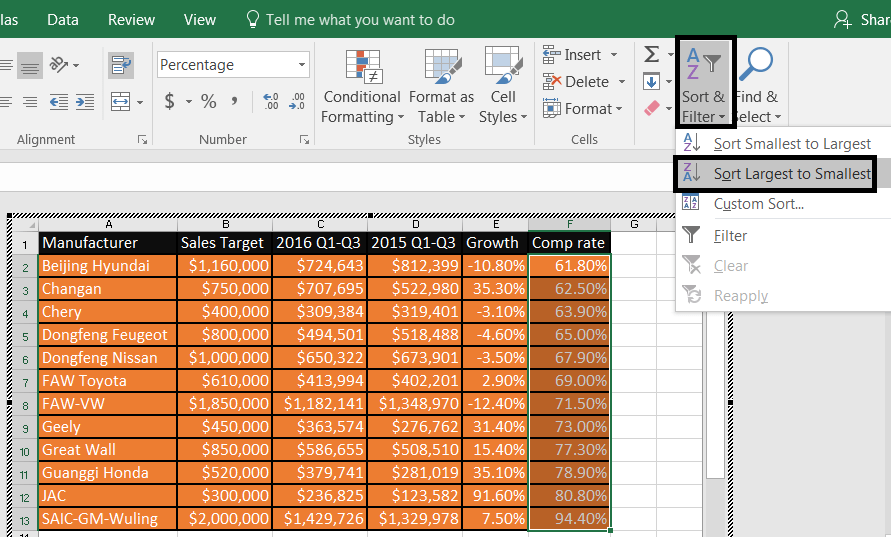Select the 61.80% Comp rate cell
891x537 pixels.
tap(569, 265)
